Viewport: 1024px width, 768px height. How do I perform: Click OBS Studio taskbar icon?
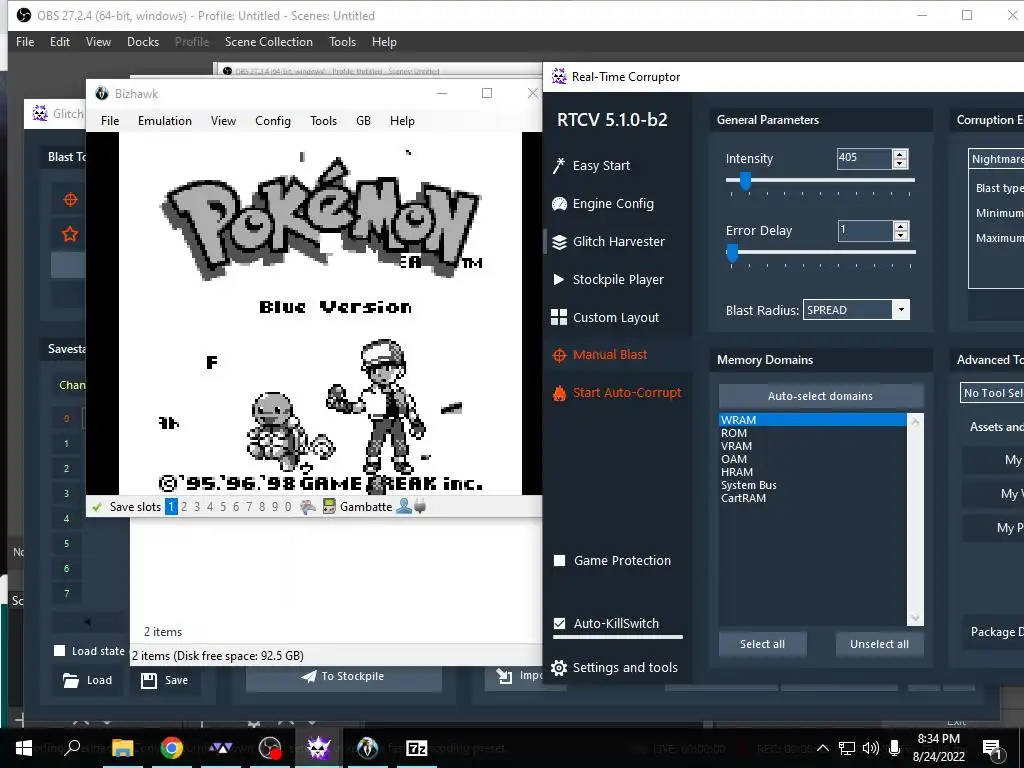pyautogui.click(x=270, y=748)
